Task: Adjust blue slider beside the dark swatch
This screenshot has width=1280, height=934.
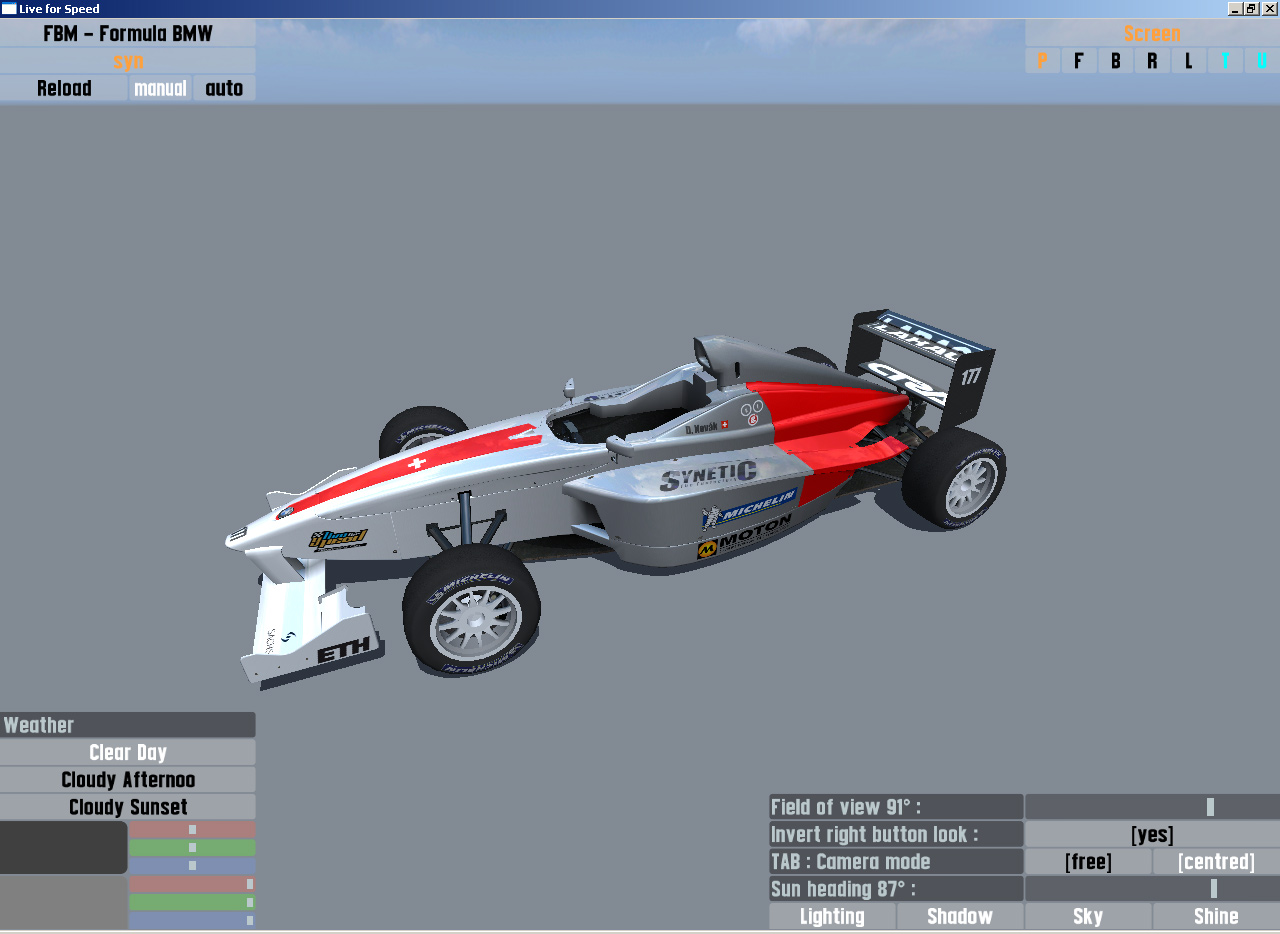Action: coord(192,865)
